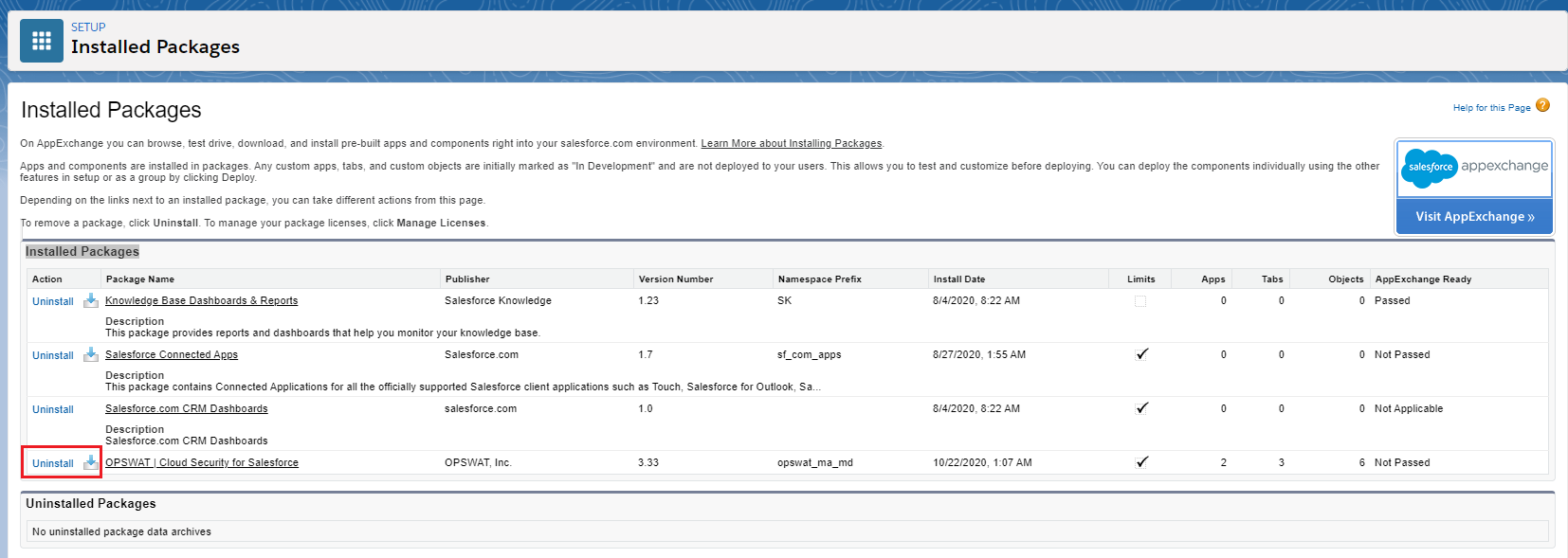Click the SETUP breadcrumb label
This screenshot has width=1568, height=558.
coord(88,27)
